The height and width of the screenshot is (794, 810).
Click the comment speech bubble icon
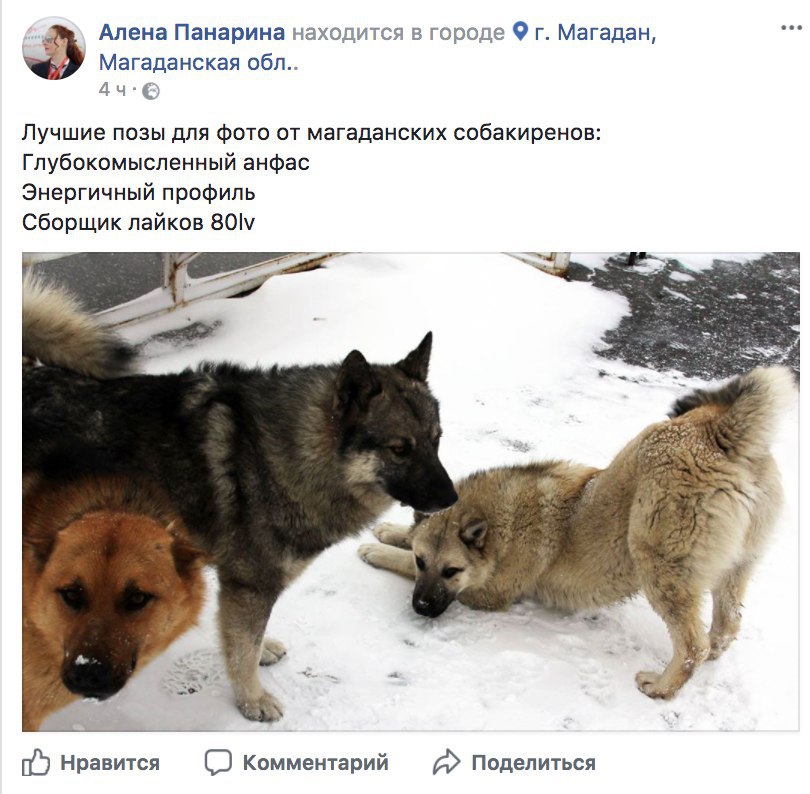pos(218,762)
